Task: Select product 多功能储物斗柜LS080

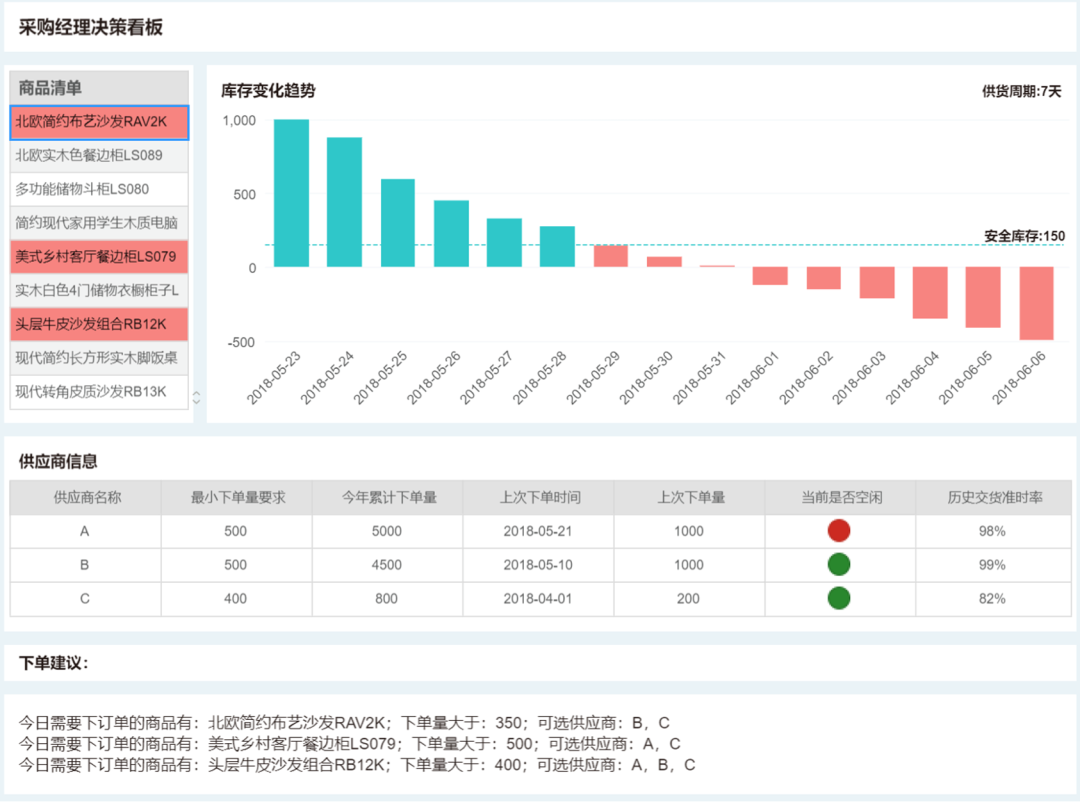Action: (98, 189)
